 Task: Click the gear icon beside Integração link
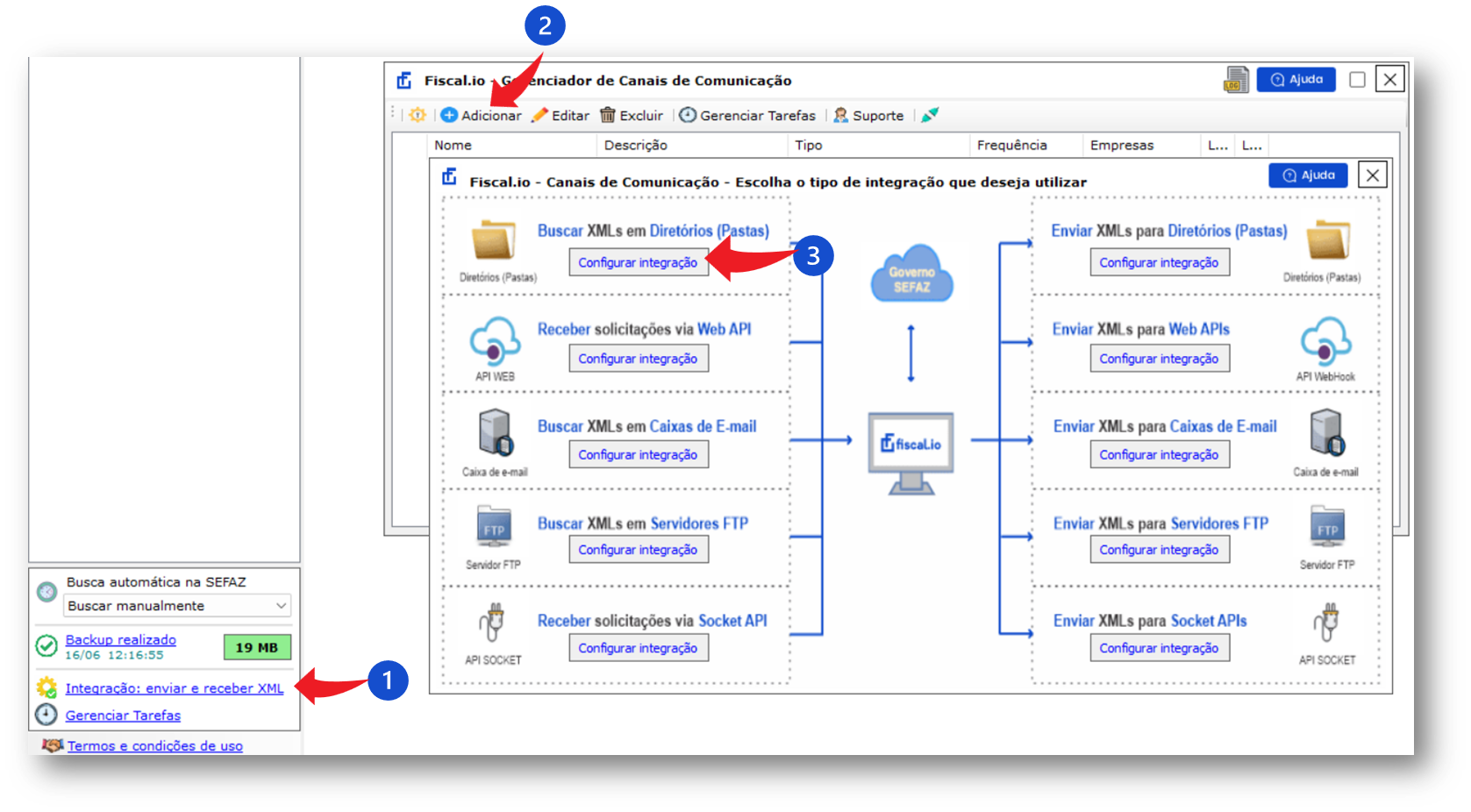46,687
